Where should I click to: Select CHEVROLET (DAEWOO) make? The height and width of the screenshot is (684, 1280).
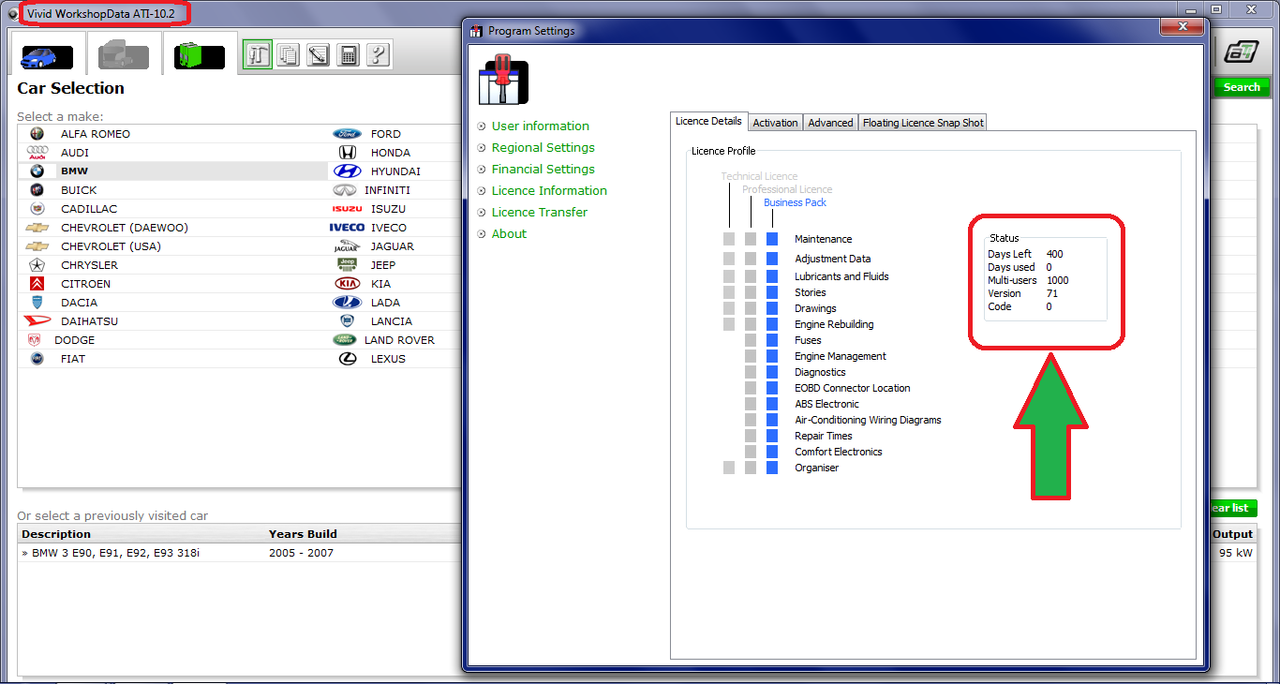pyautogui.click(x=124, y=228)
